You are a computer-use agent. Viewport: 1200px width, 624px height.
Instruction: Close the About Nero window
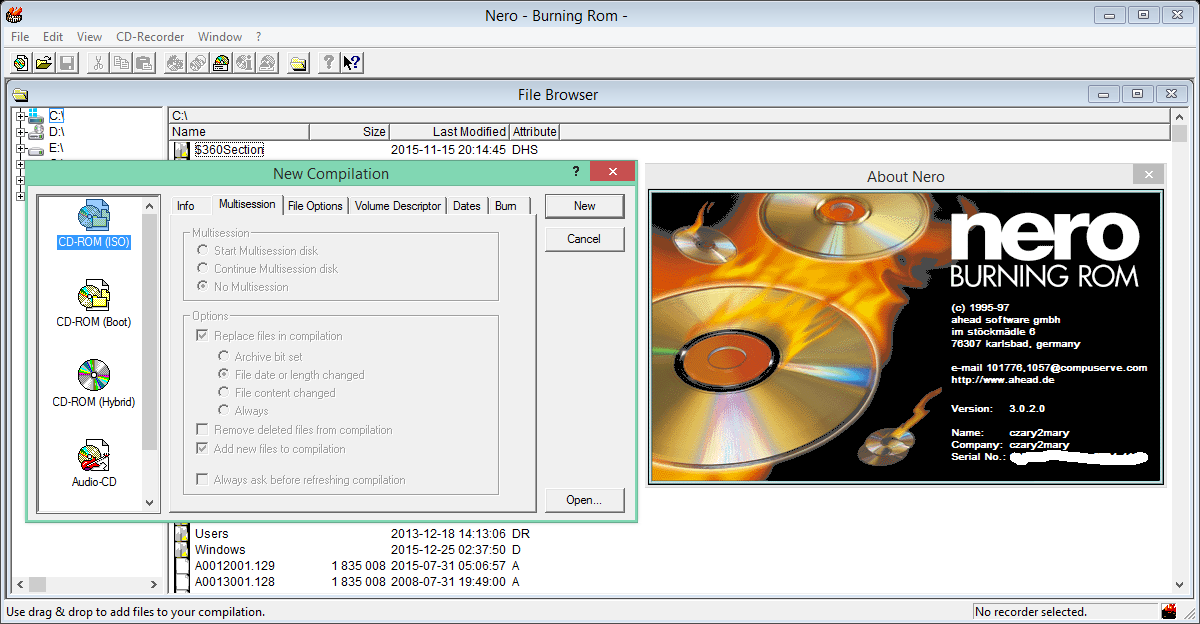pyautogui.click(x=1147, y=175)
